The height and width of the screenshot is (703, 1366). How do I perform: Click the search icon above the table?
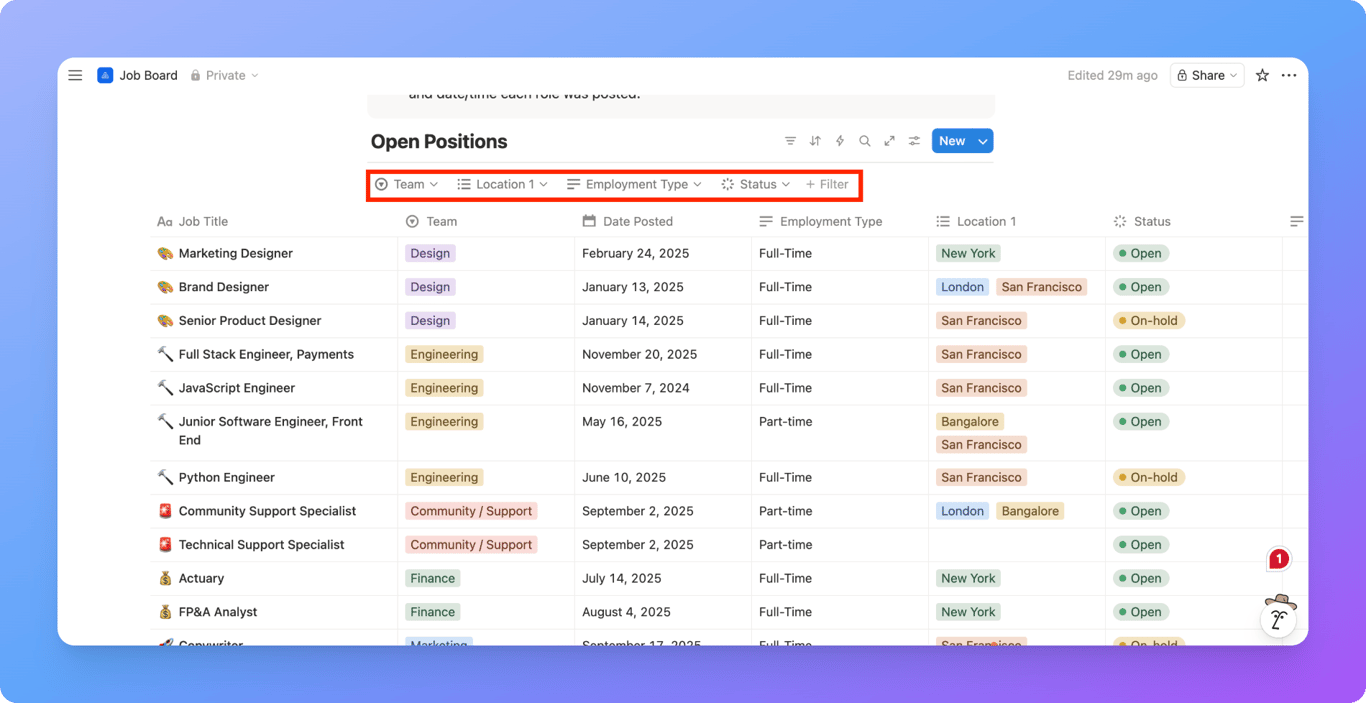864,141
